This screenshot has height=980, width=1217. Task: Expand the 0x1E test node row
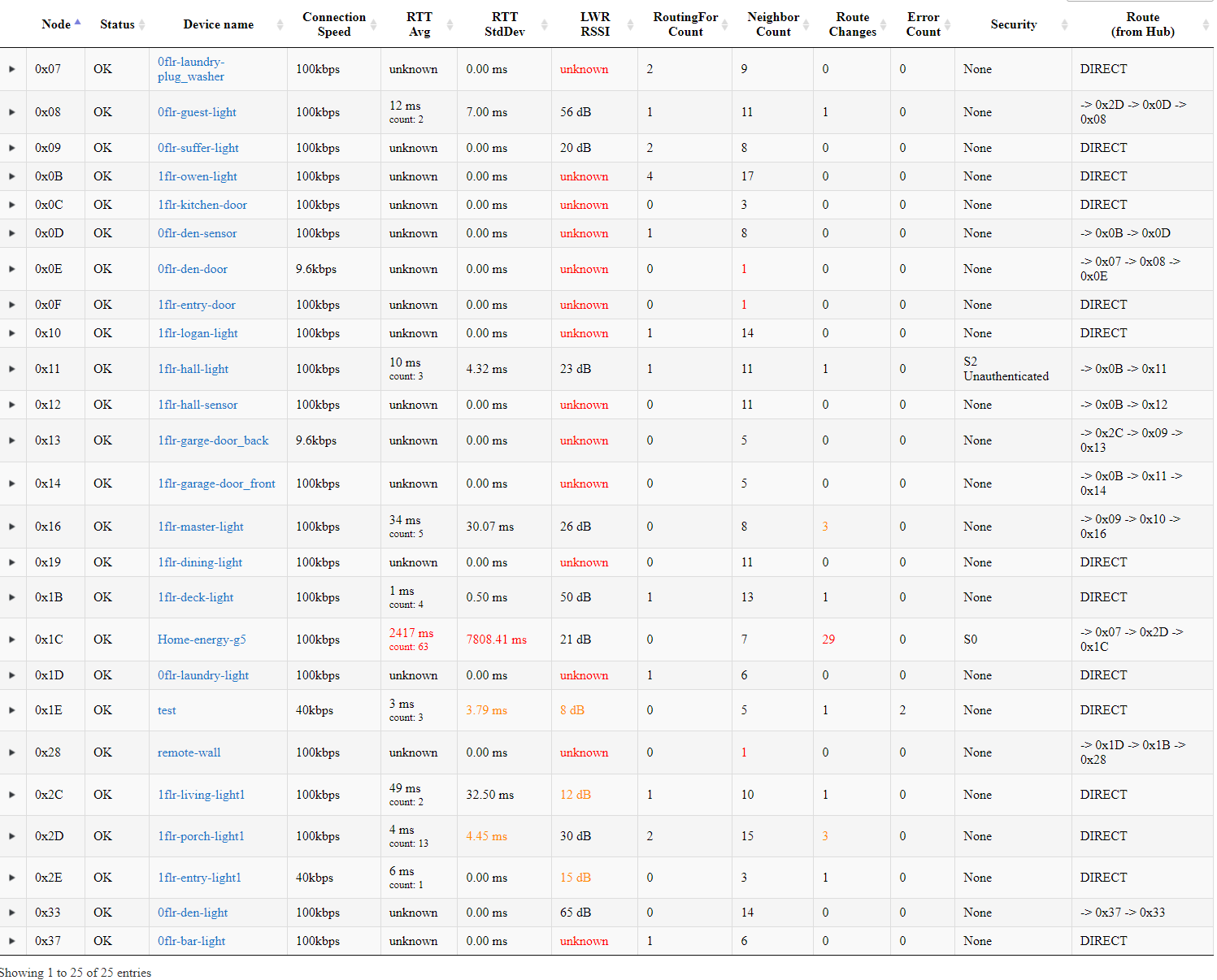12,710
